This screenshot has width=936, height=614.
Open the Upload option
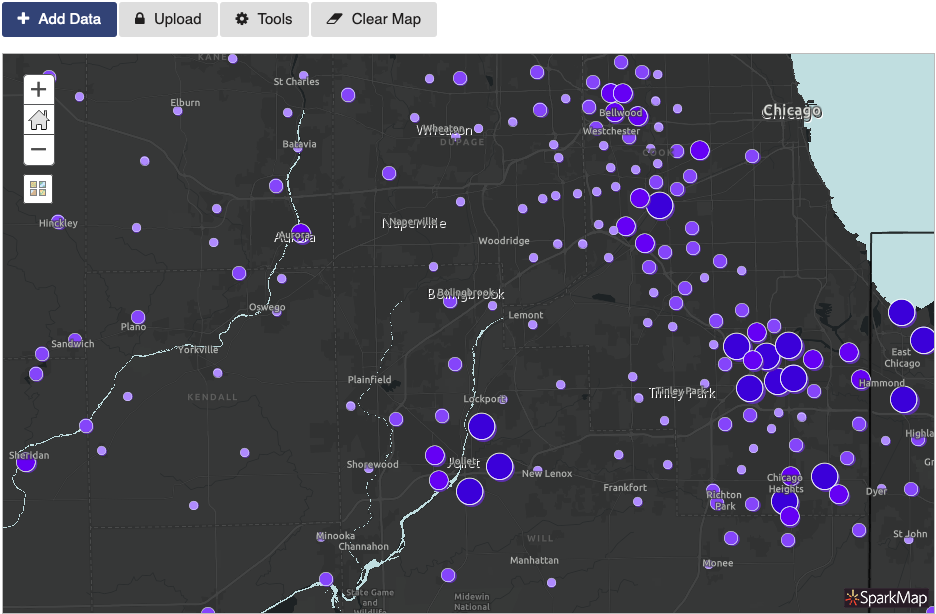coord(168,19)
